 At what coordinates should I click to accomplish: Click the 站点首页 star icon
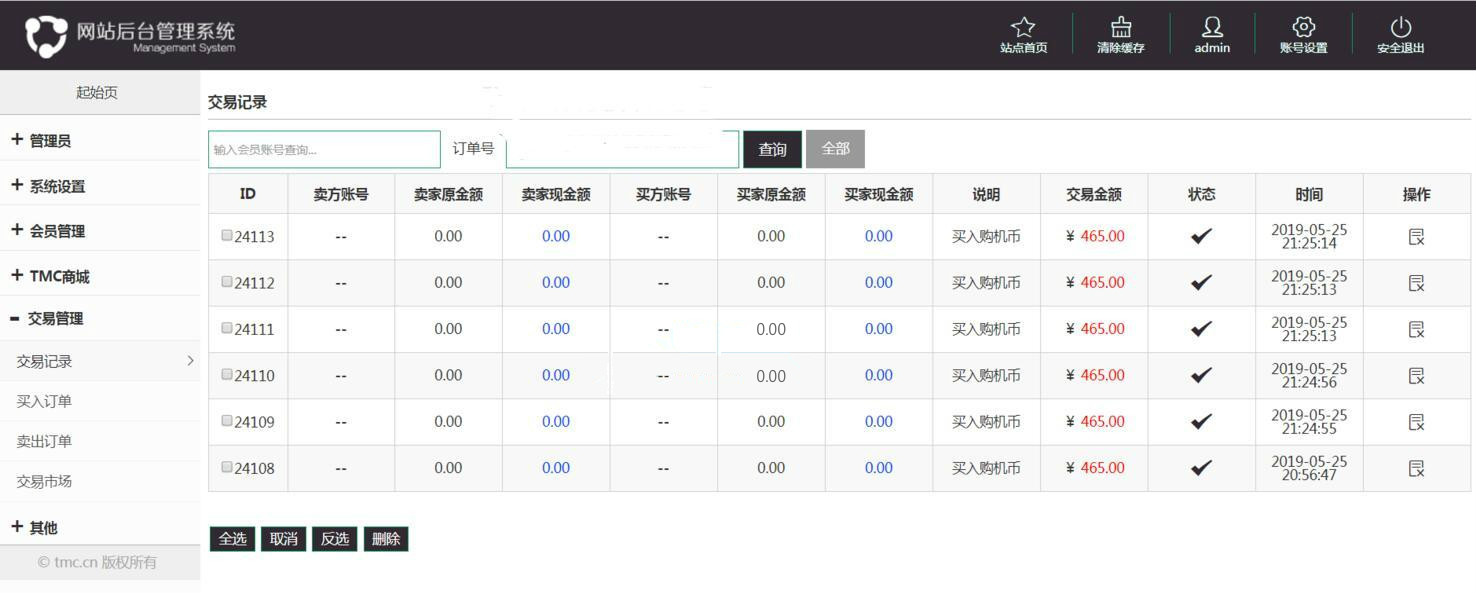click(1023, 28)
